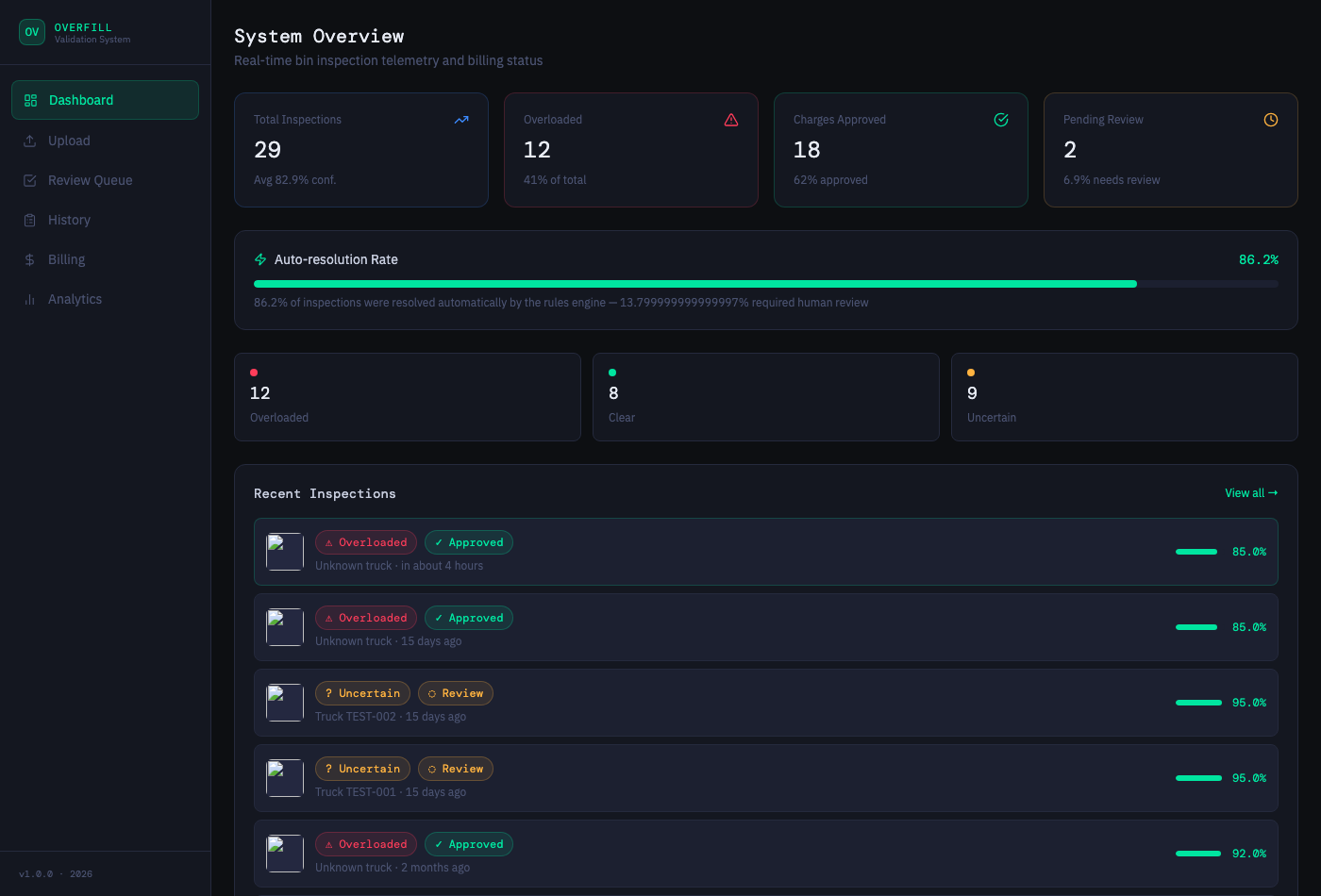This screenshot has height=896, width=1321.
Task: Click the Analytics bar chart icon
Action: pos(30,299)
